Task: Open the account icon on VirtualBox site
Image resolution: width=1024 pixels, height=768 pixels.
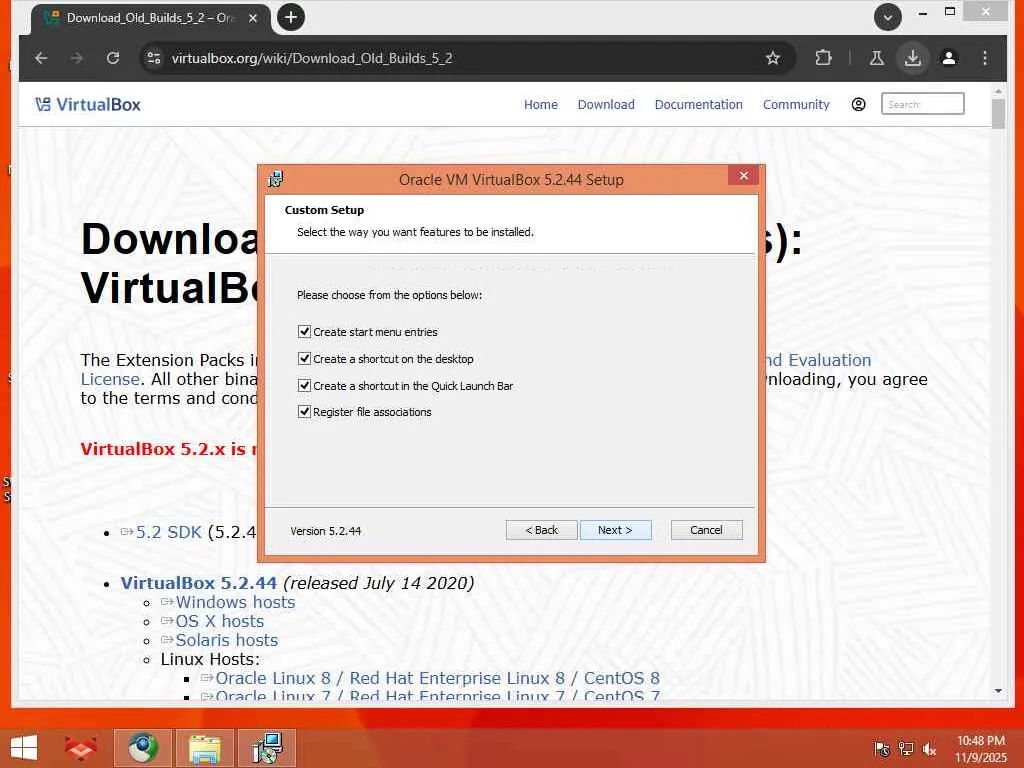Action: [858, 104]
